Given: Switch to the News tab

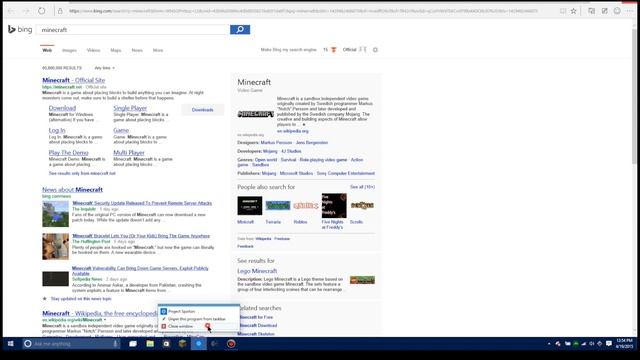Looking at the screenshot, I should click(137, 50).
